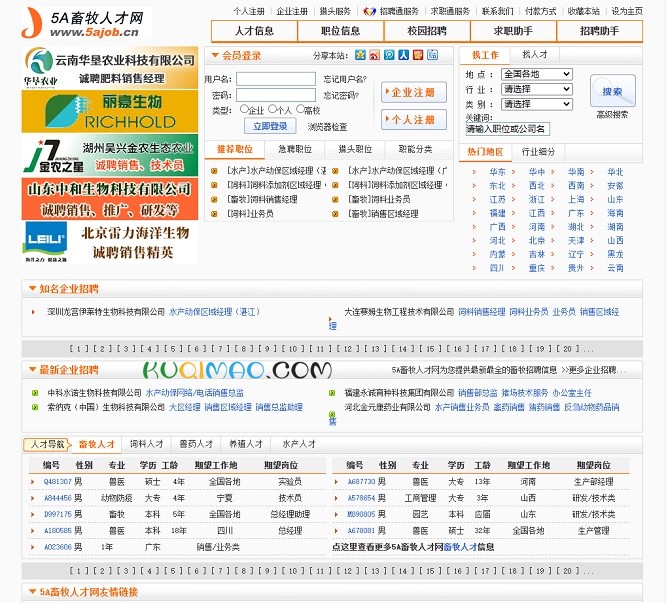Share site via red-orange square share icon
The height and width of the screenshot is (603, 666).
click(x=418, y=55)
